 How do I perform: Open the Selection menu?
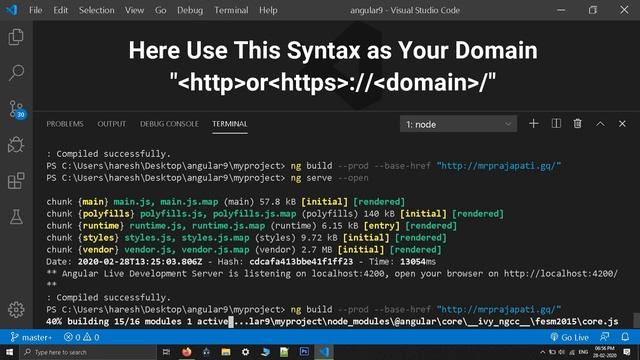pos(97,10)
